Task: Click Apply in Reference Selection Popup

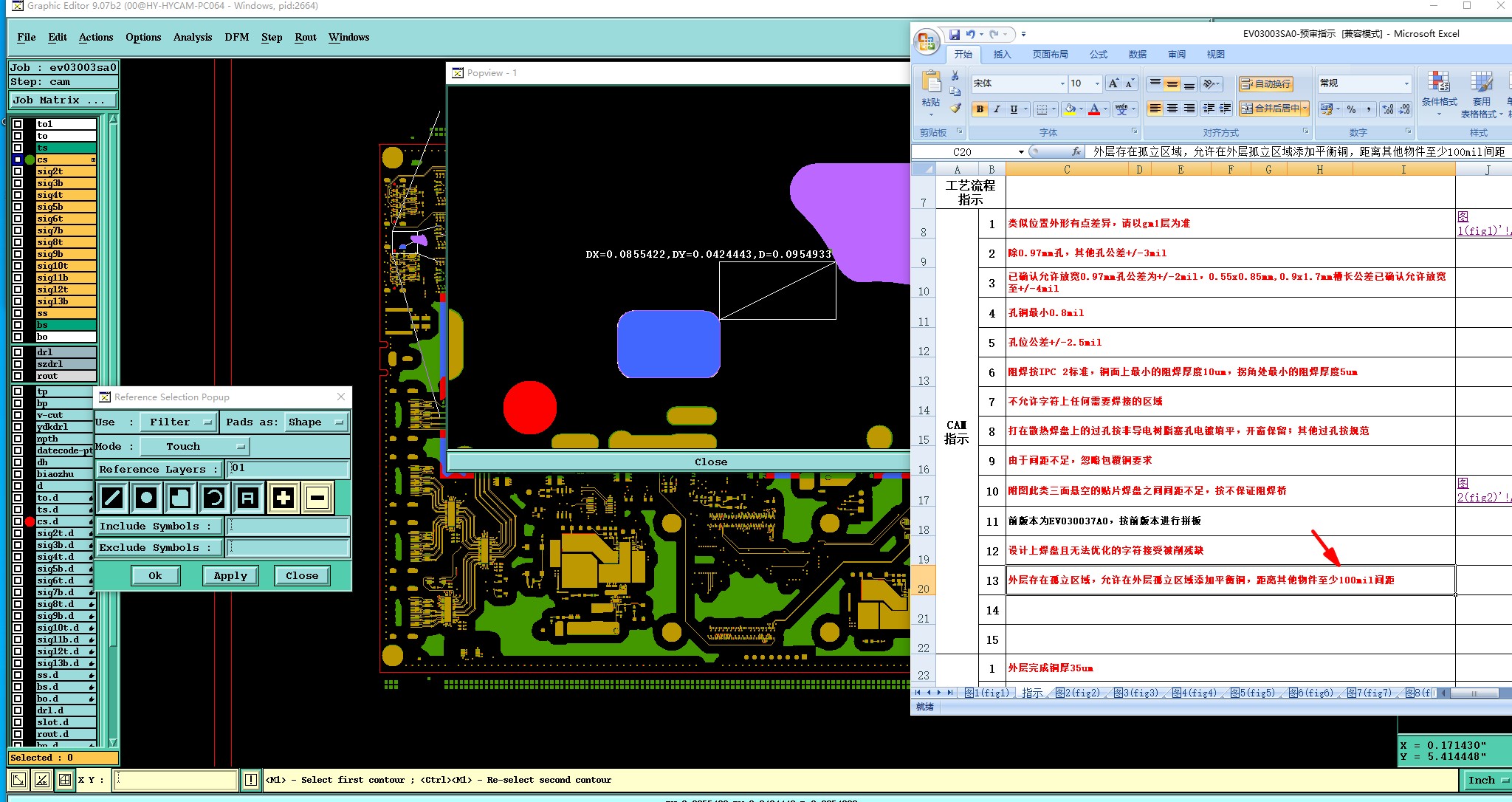Action: (230, 576)
